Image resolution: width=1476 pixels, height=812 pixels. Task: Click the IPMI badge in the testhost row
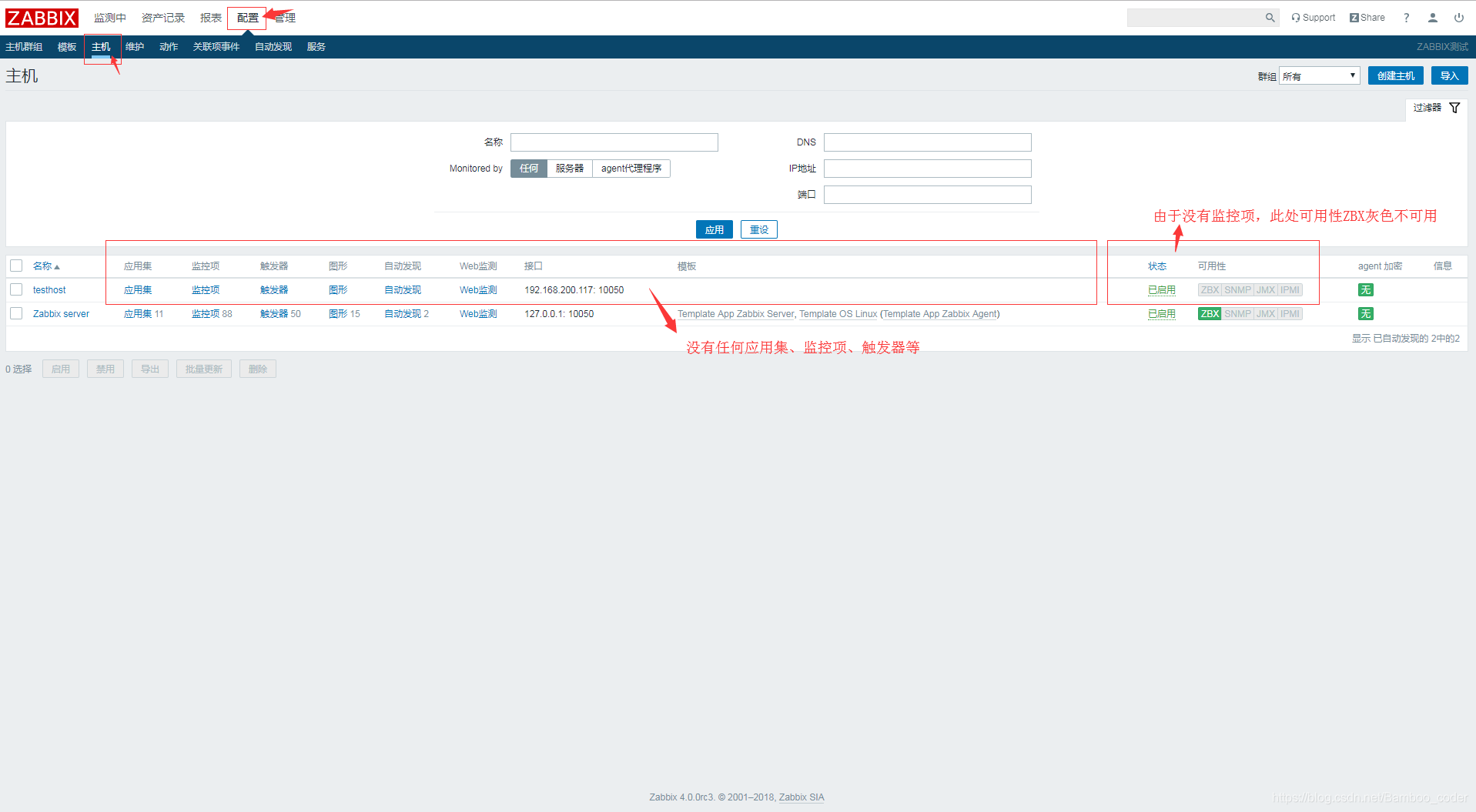pyautogui.click(x=1290, y=290)
